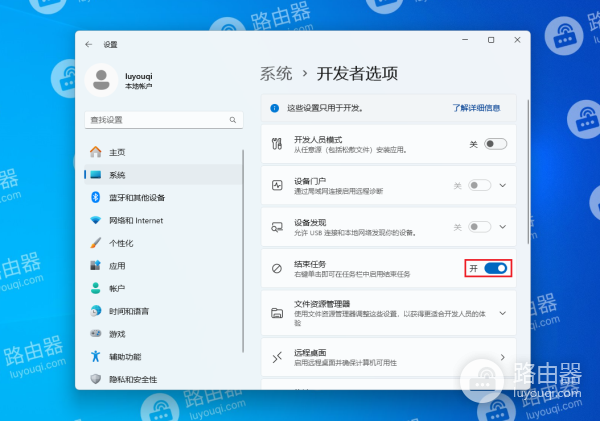
Task: Click the content area vertical scrollbar
Action: (x=528, y=171)
